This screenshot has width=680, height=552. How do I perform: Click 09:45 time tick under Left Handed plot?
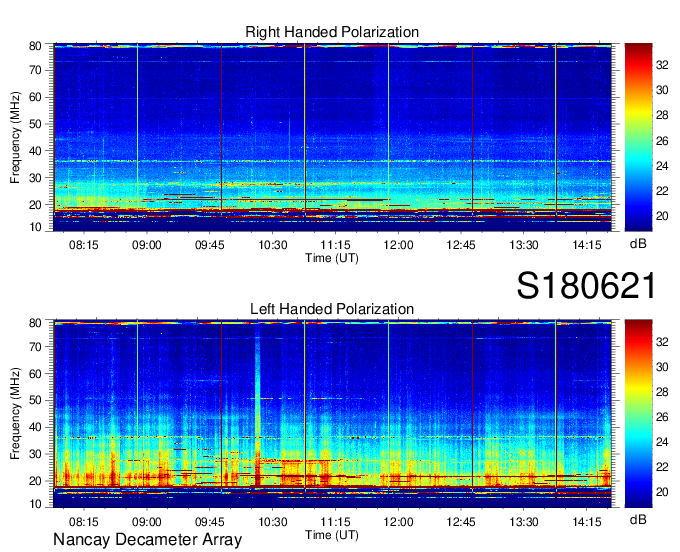[x=209, y=522]
